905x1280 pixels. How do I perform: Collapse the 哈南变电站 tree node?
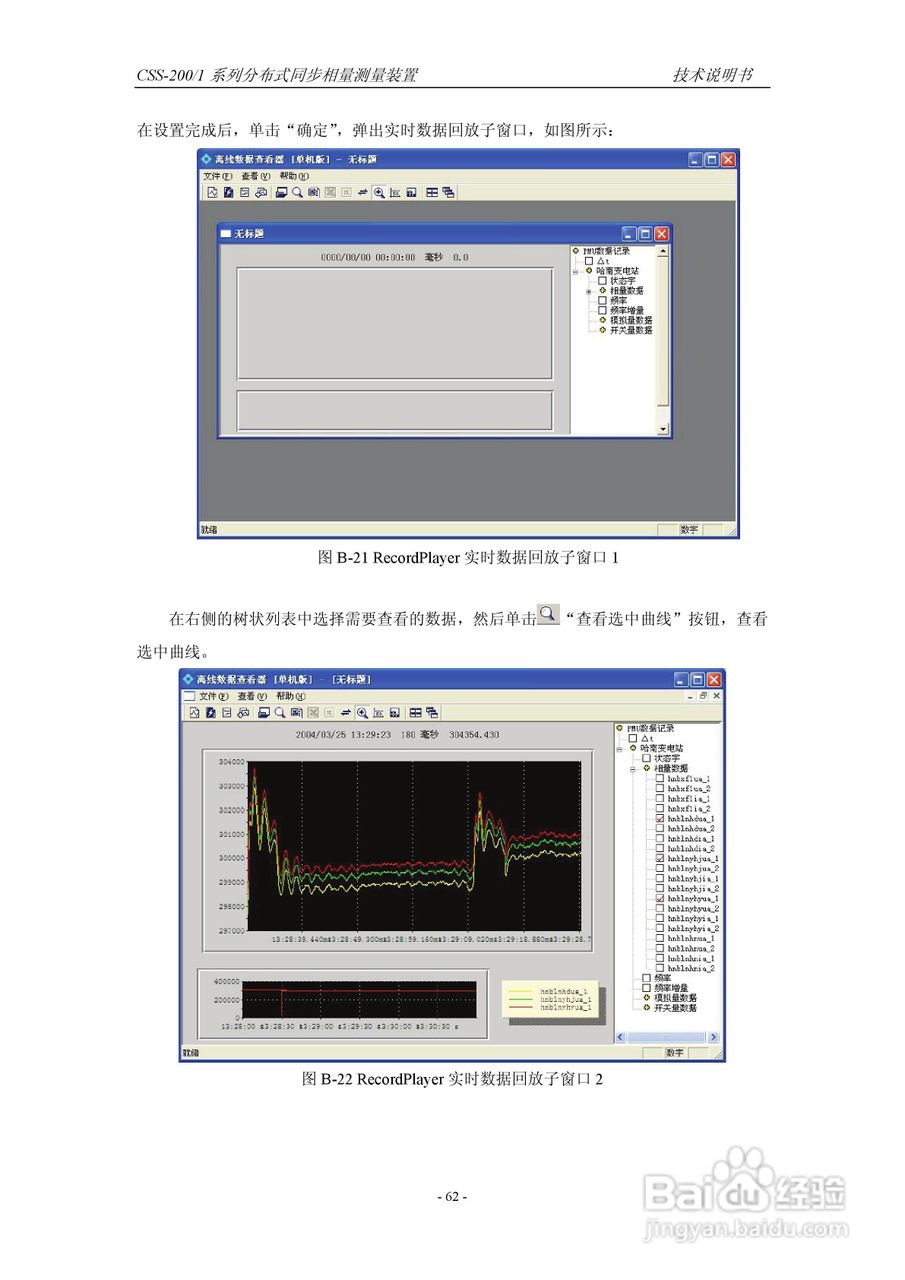click(x=619, y=749)
